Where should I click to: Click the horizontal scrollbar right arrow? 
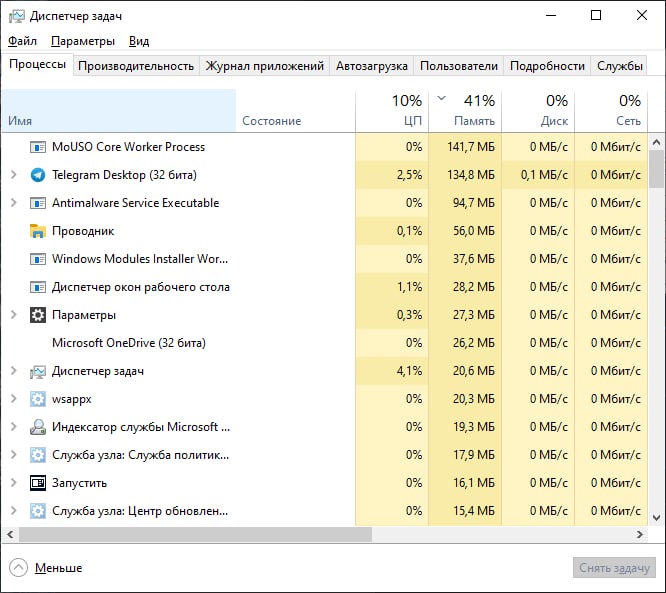point(640,534)
